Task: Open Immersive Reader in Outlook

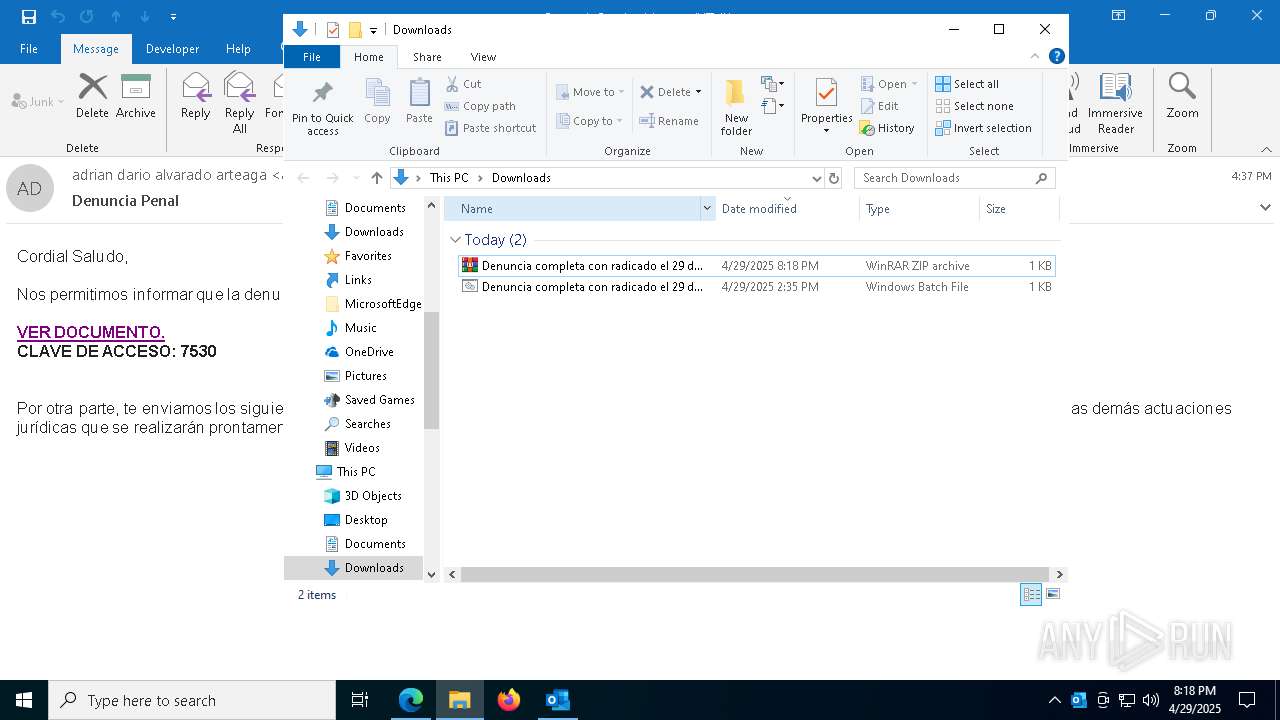Action: click(1115, 102)
